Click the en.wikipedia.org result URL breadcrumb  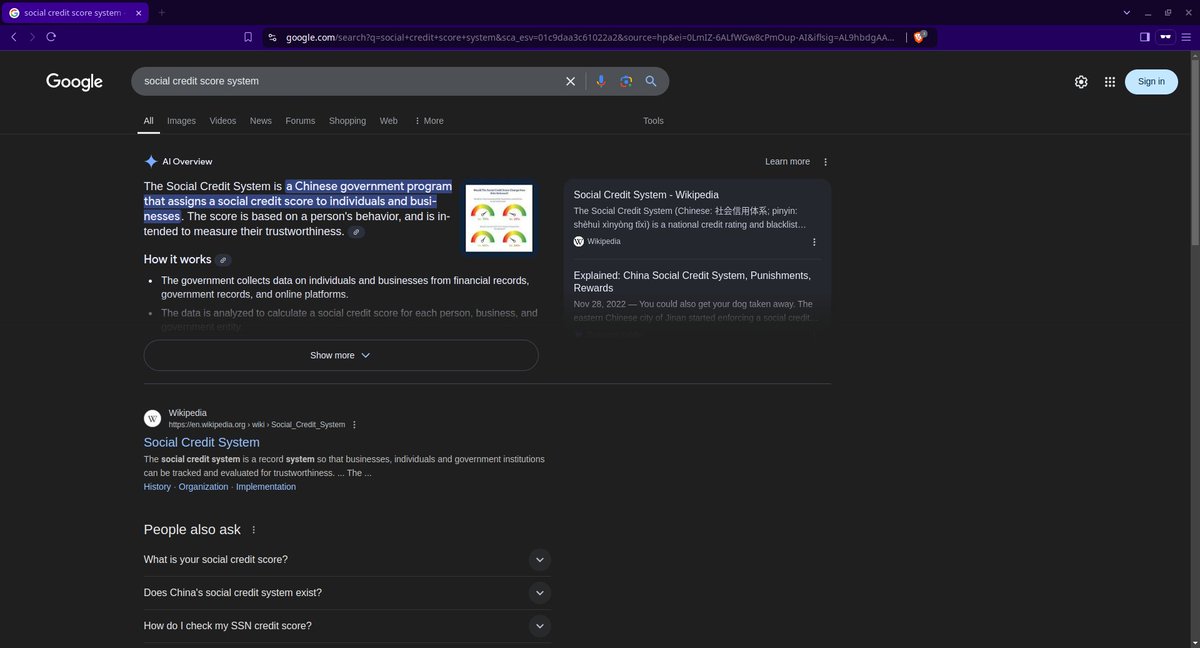pyautogui.click(x=257, y=425)
